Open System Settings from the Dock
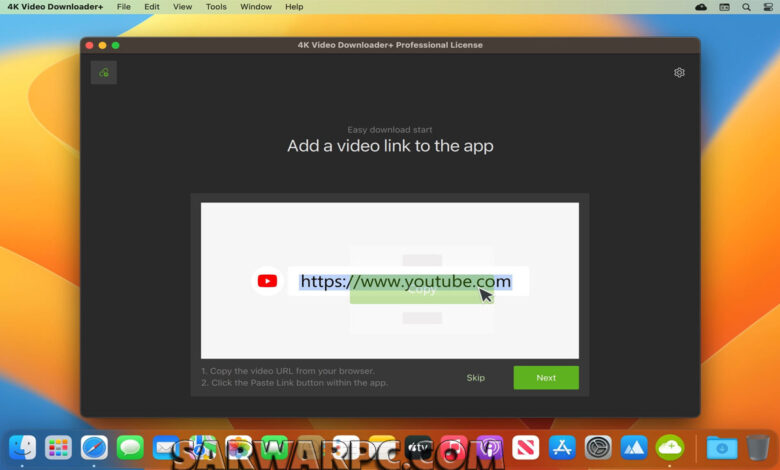Image resolution: width=780 pixels, height=470 pixels. coord(598,447)
